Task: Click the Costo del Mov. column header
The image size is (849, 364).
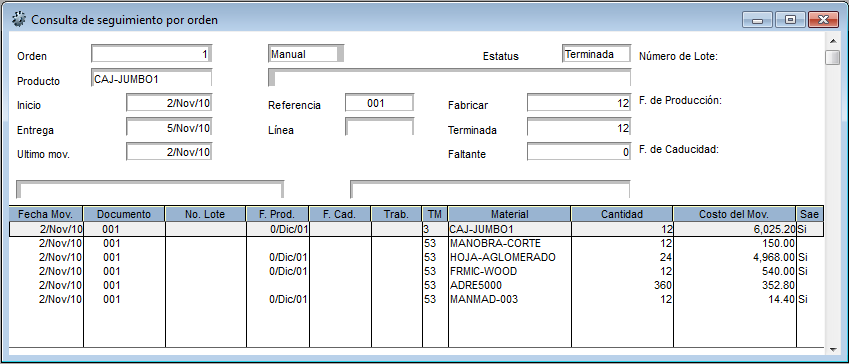Action: tap(735, 214)
